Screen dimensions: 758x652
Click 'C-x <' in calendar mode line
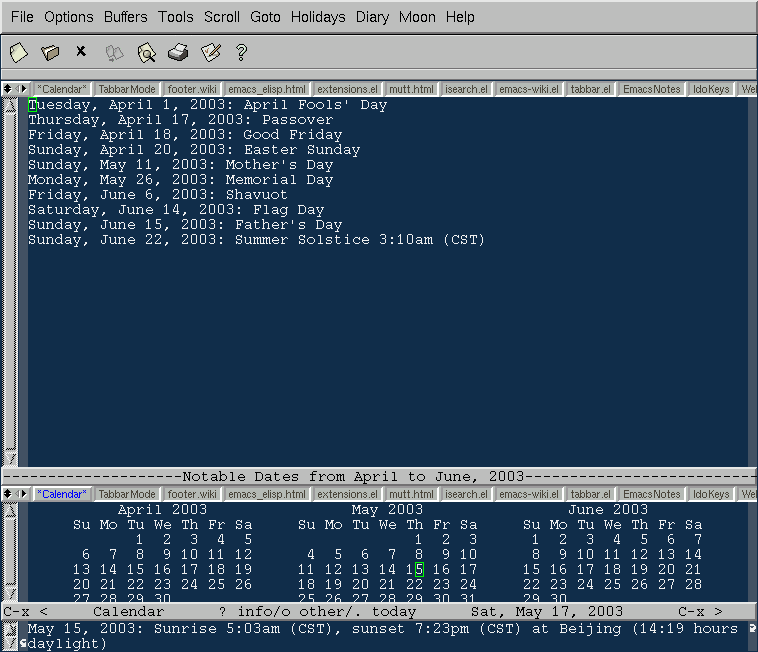26,611
